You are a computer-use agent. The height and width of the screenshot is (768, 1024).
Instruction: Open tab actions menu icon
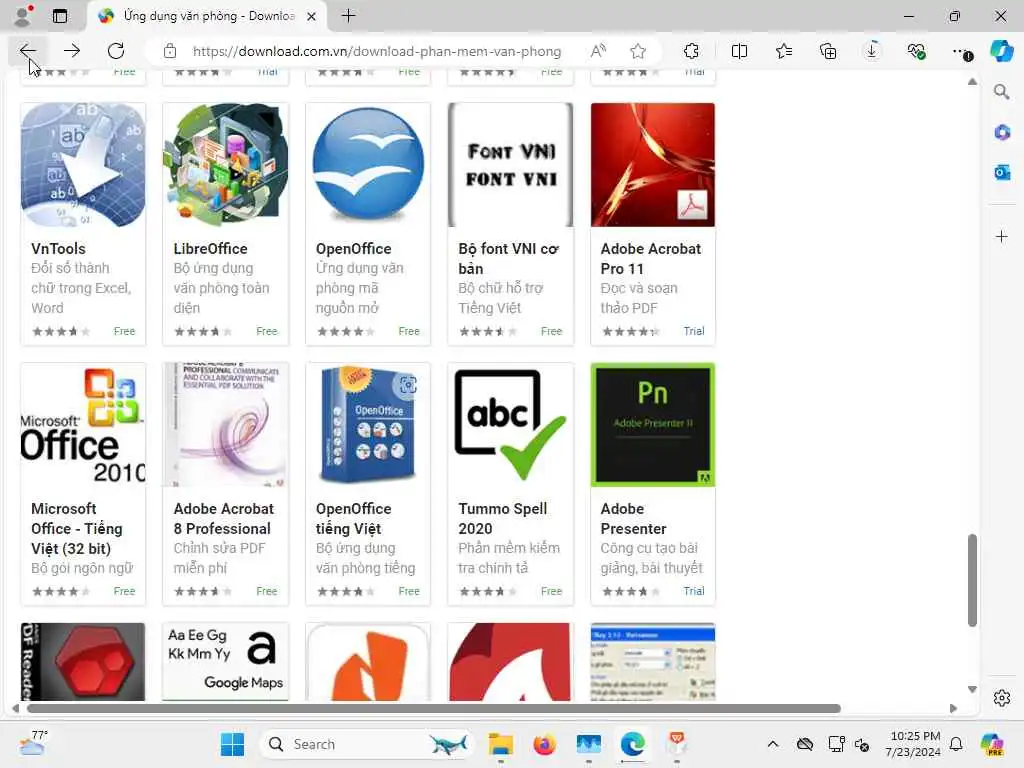(59, 16)
